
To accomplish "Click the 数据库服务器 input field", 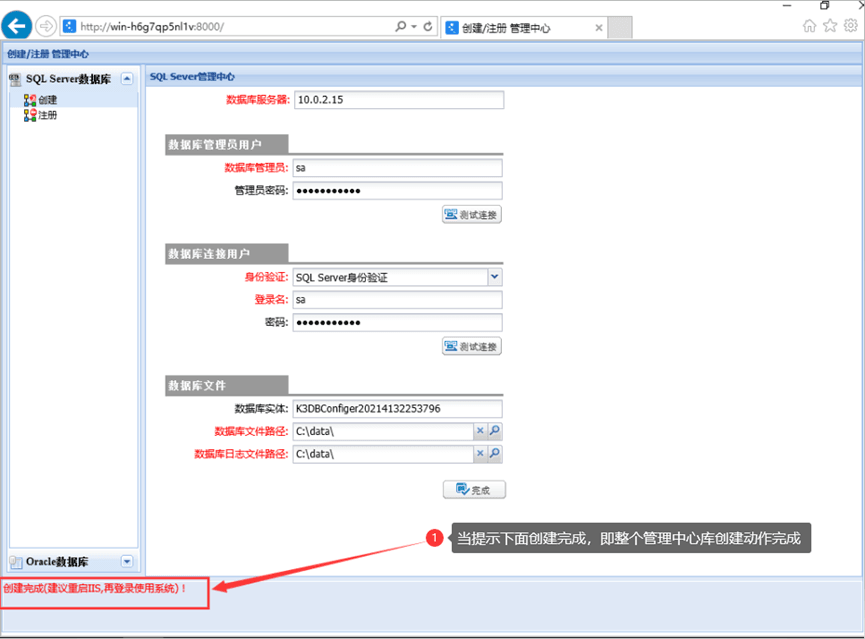I will coord(399,100).
